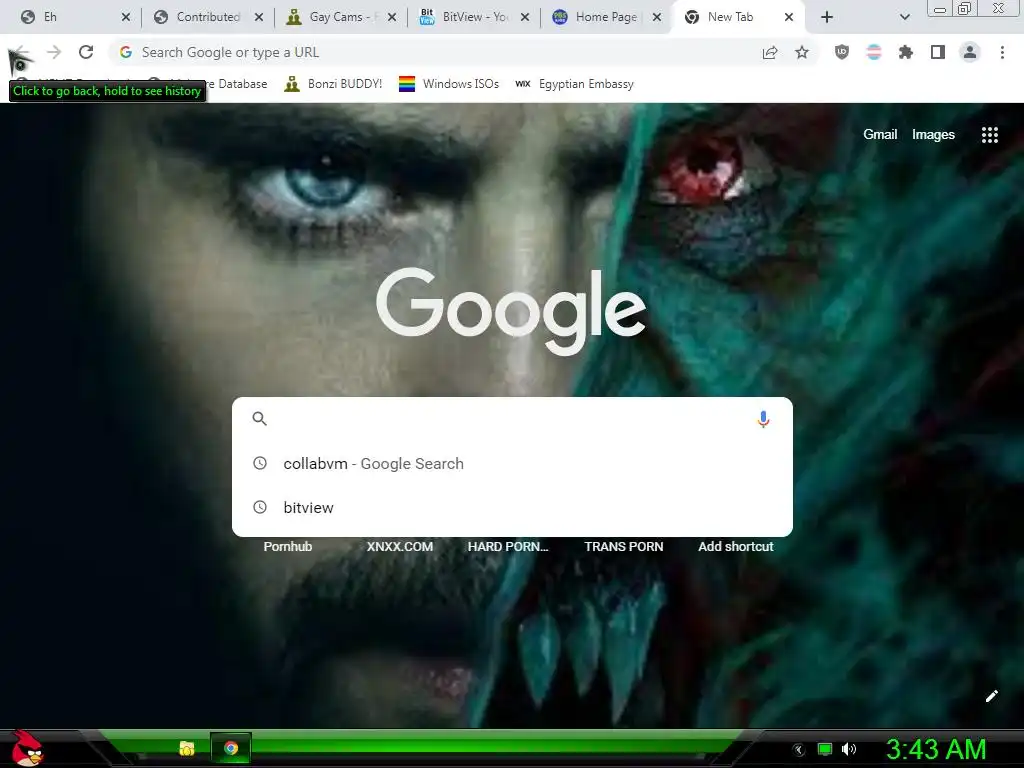
Task: Open Gmail link
Action: click(880, 135)
